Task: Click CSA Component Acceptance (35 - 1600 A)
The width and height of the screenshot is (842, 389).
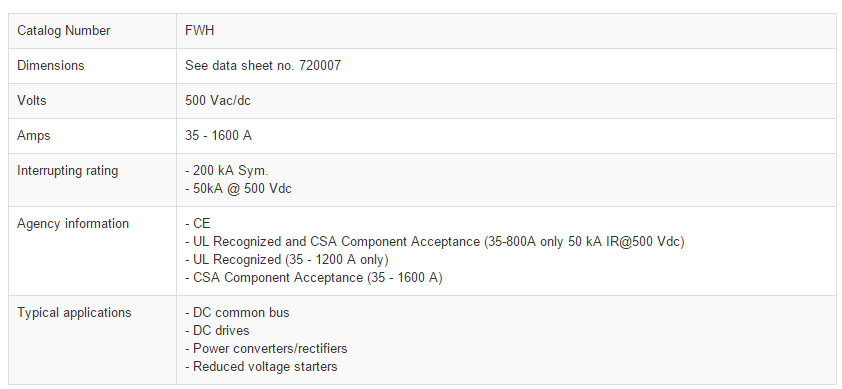Action: 314,277
